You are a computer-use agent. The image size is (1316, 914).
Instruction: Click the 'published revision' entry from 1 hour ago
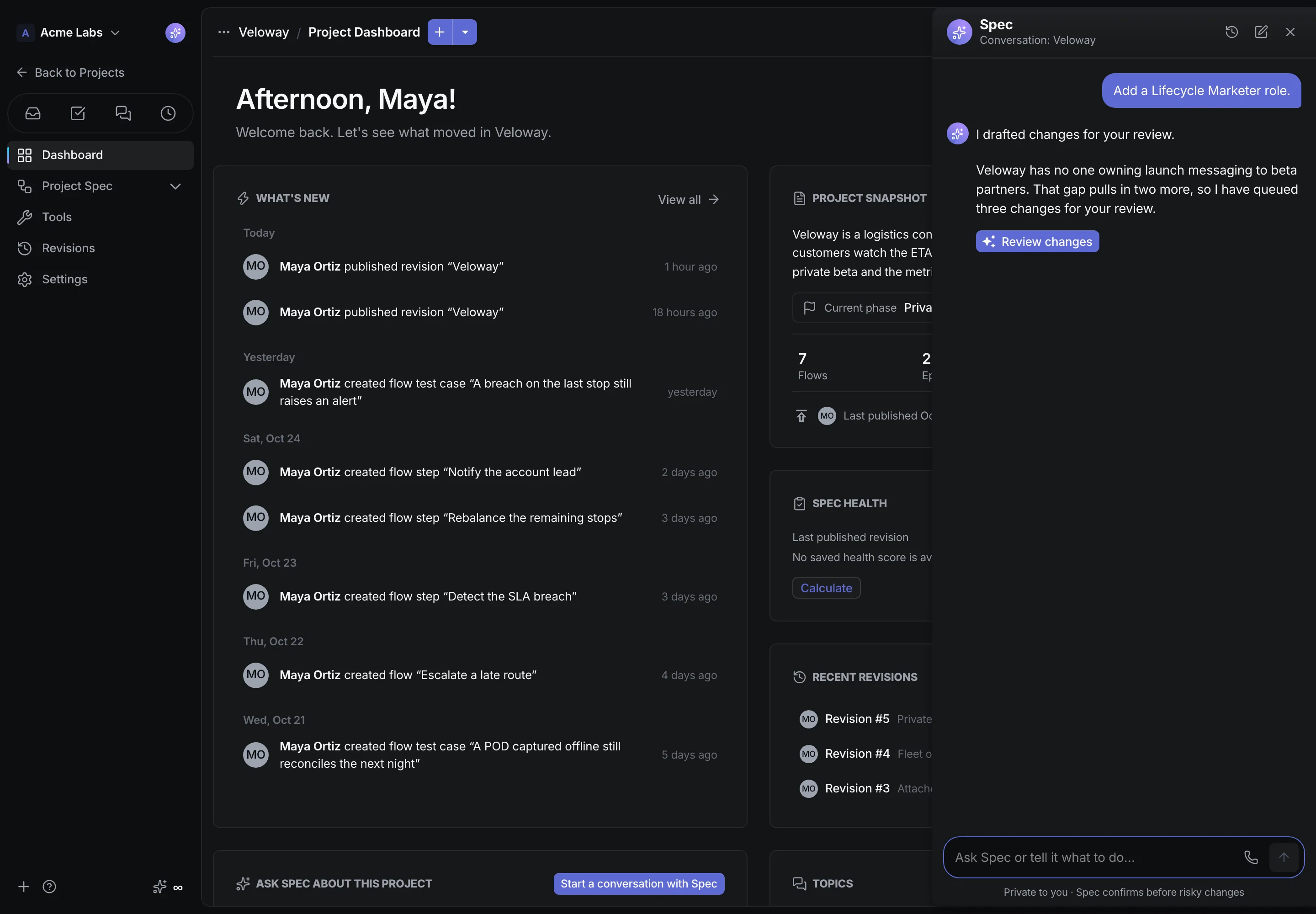tap(480, 267)
